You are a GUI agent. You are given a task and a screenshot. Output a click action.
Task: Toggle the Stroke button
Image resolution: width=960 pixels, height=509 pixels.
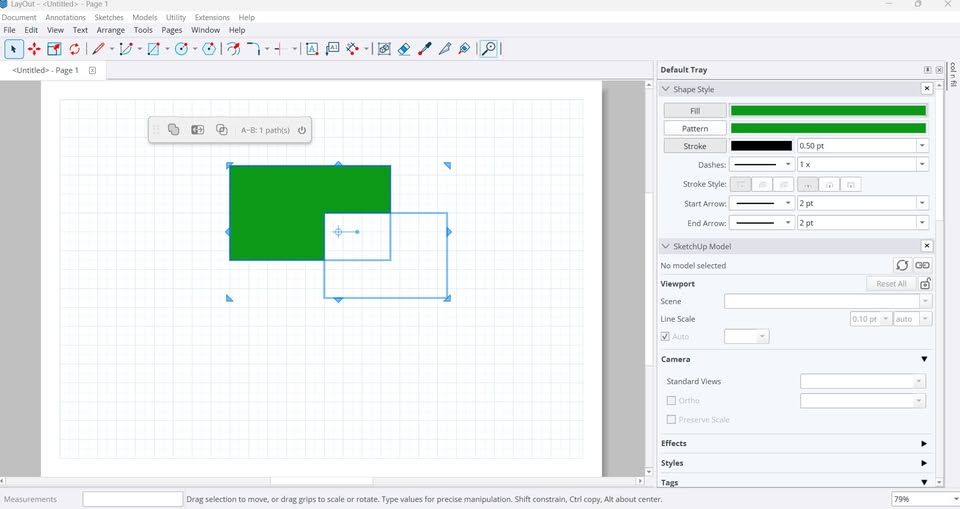(695, 147)
